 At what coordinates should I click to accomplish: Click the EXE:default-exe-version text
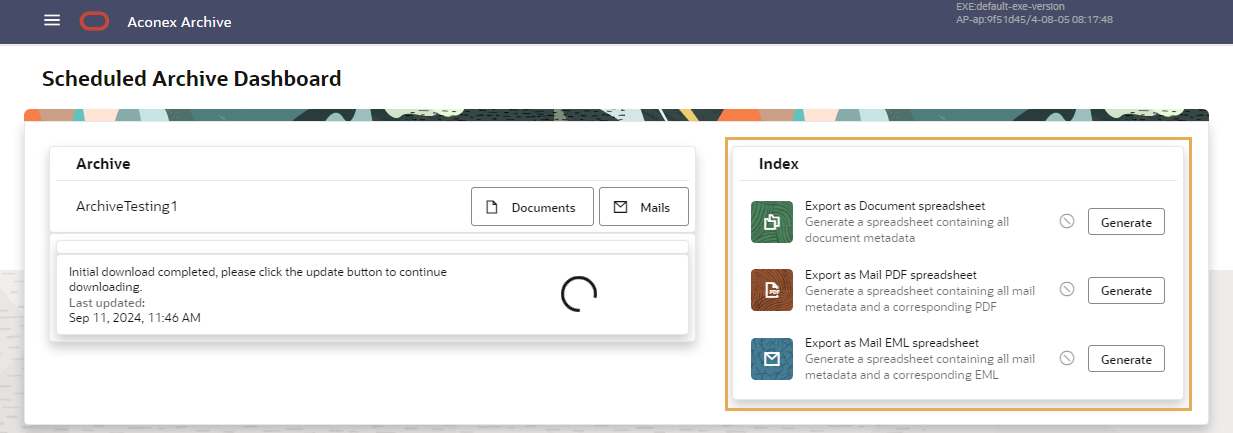[x=1010, y=7]
